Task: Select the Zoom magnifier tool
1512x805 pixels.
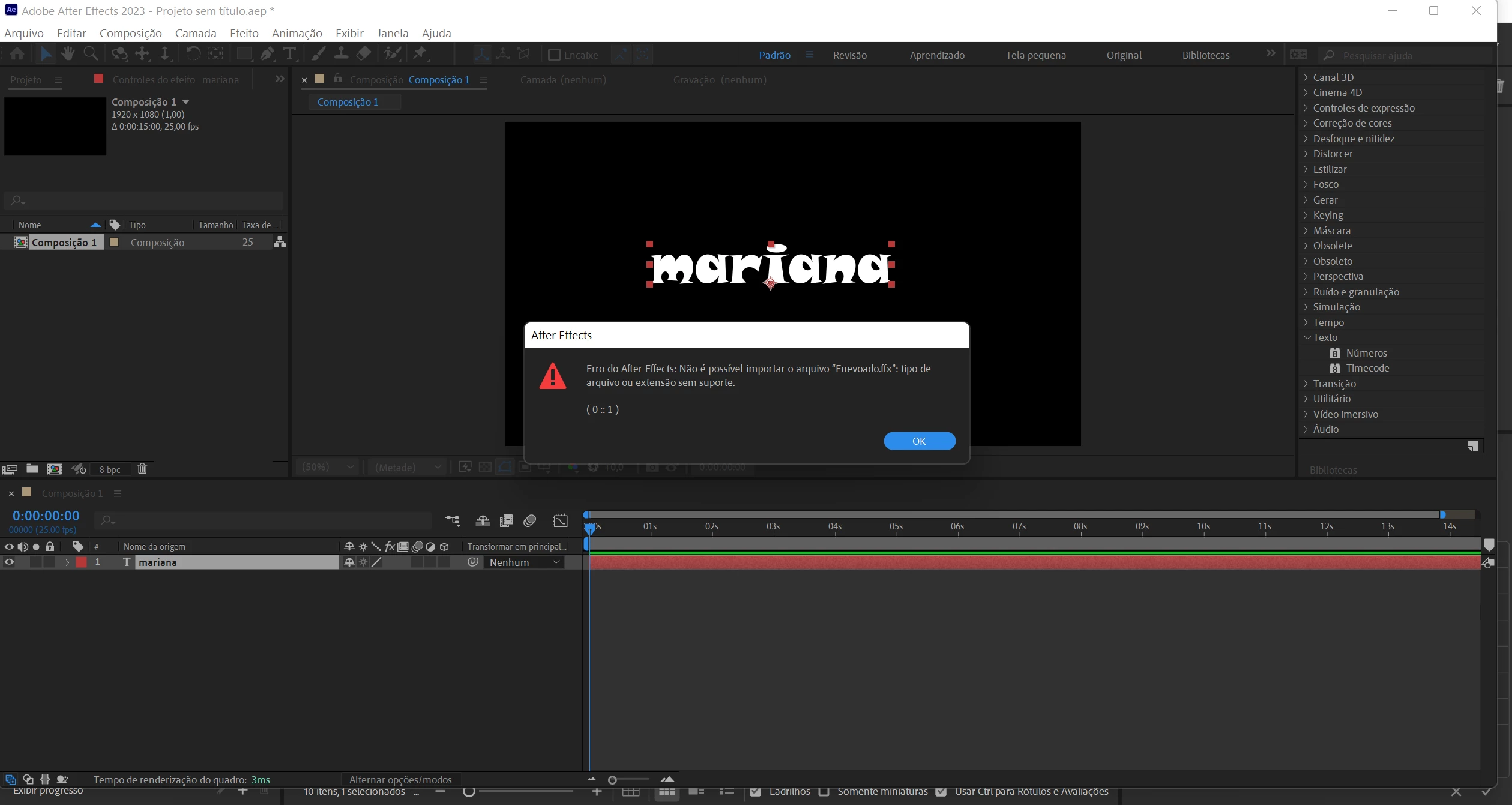Action: click(91, 54)
